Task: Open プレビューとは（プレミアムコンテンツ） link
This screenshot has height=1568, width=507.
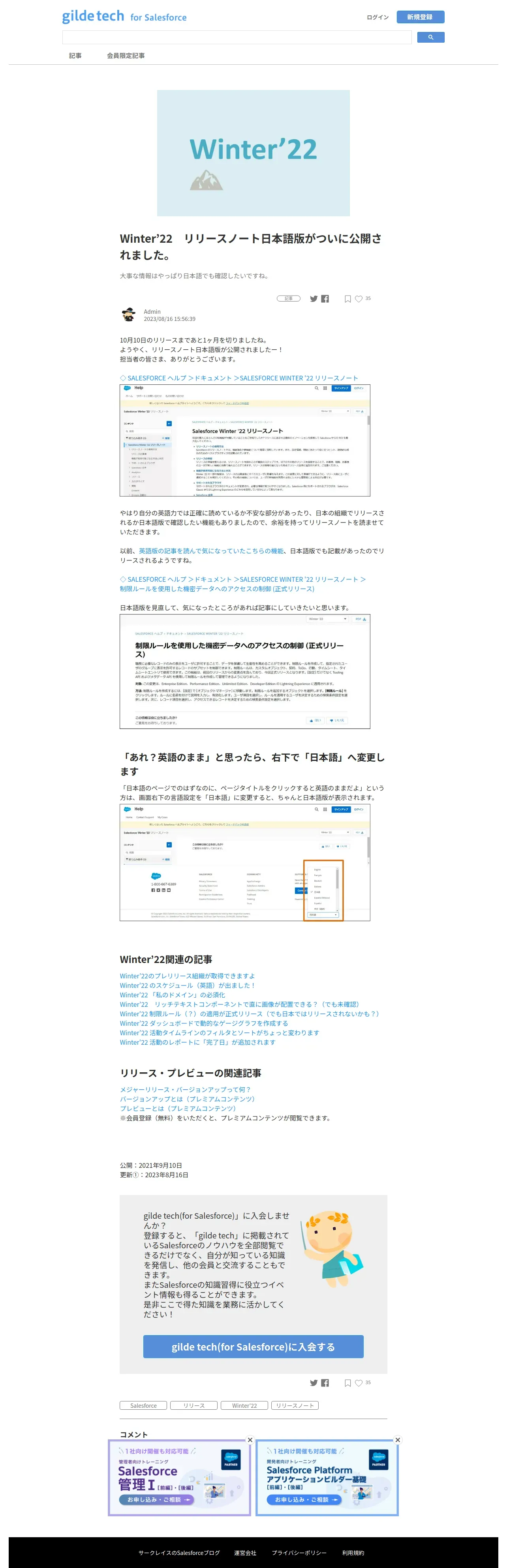Action: point(179,1109)
